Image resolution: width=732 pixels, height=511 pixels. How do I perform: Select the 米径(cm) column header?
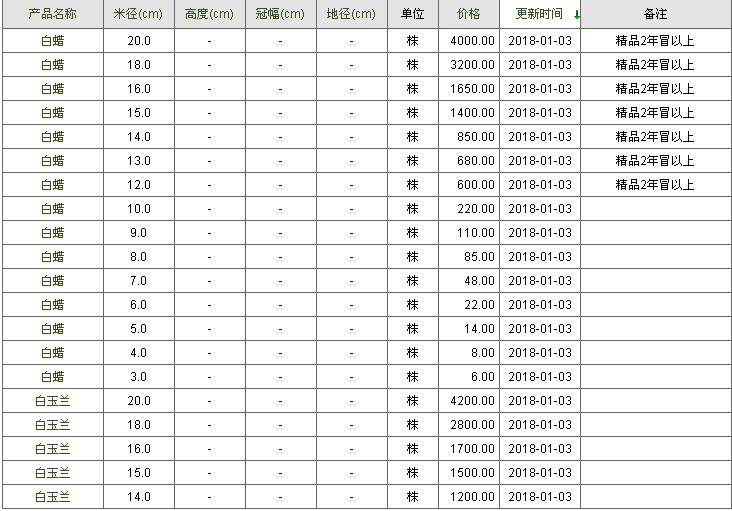pyautogui.click(x=138, y=15)
